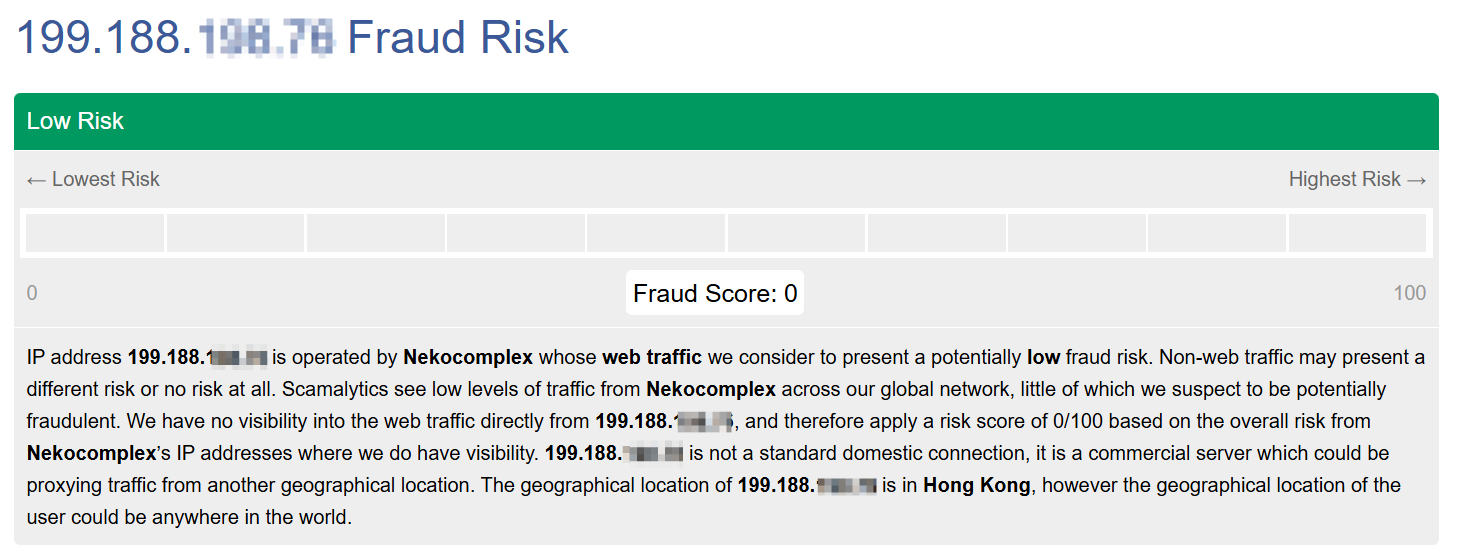The image size is (1464, 556).
Task: Click the 0 label under the risk bar
Action: click(32, 293)
